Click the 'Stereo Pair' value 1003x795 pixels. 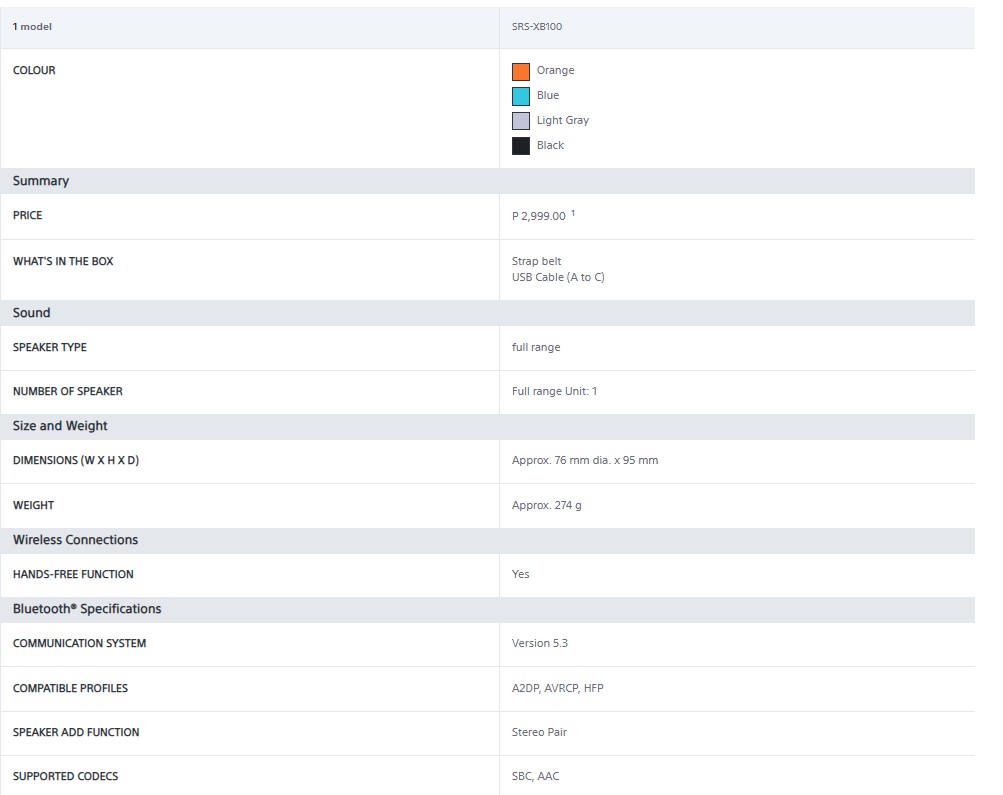click(x=539, y=732)
